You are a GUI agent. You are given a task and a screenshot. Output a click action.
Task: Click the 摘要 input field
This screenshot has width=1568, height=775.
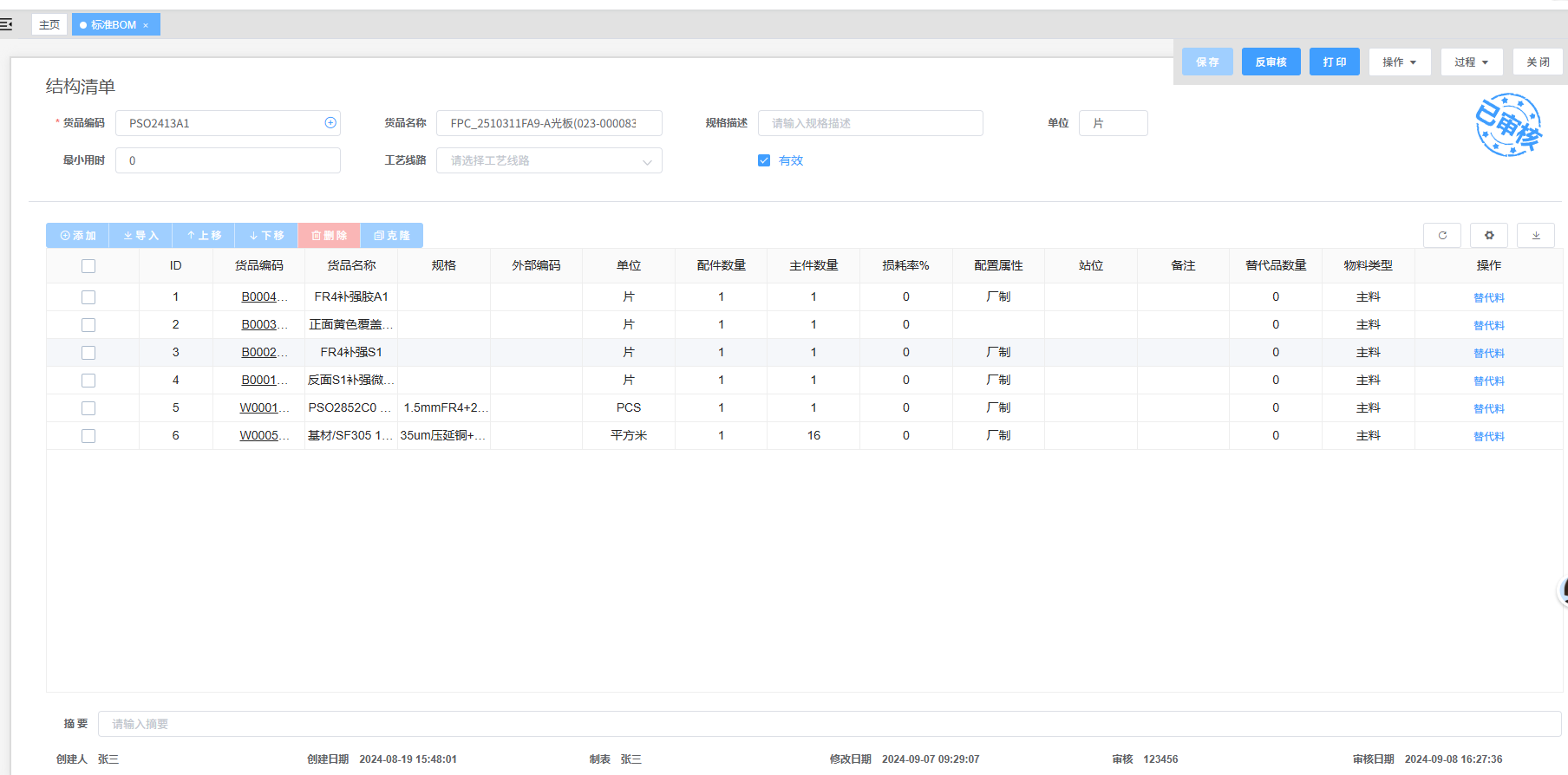[828, 724]
